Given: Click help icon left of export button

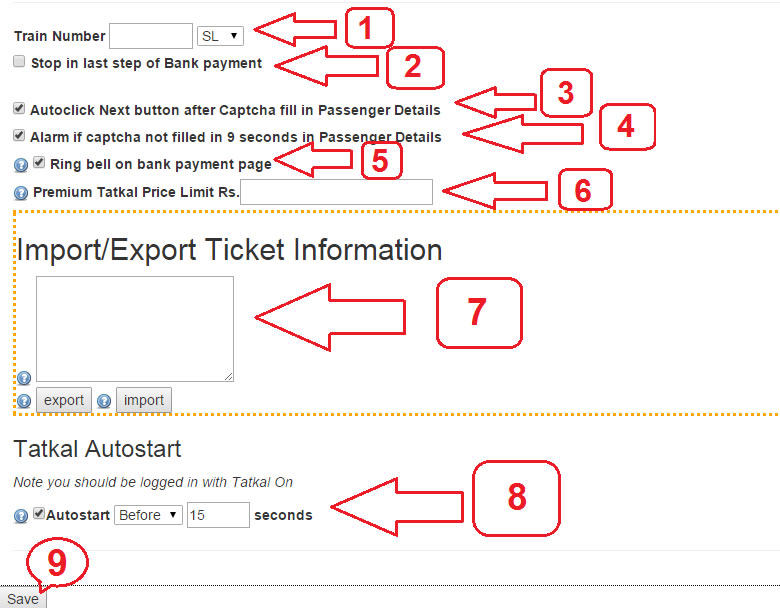Looking at the screenshot, I should (24, 401).
